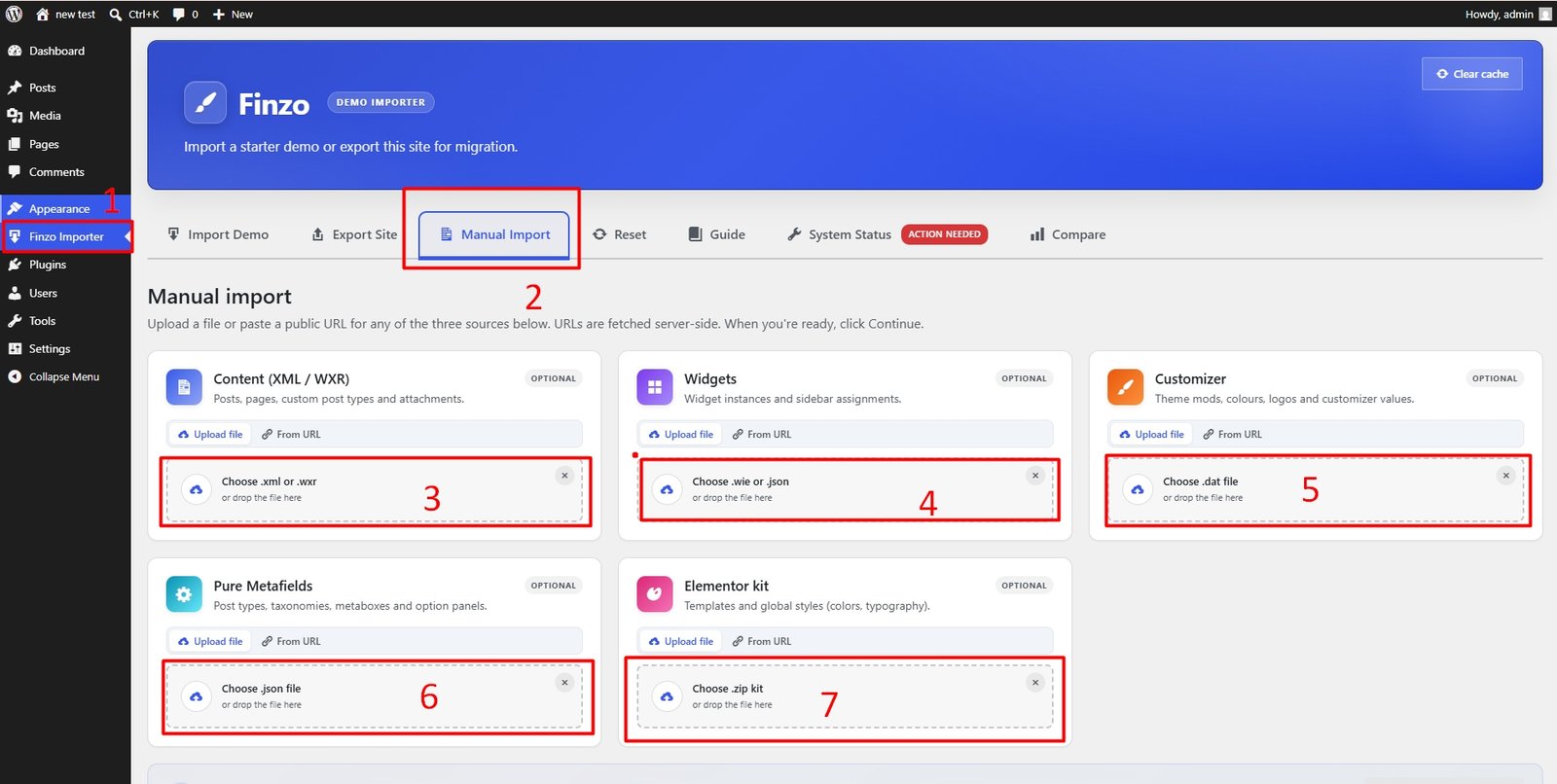Switch to the Import Demo tab
The image size is (1557, 784).
pos(218,234)
